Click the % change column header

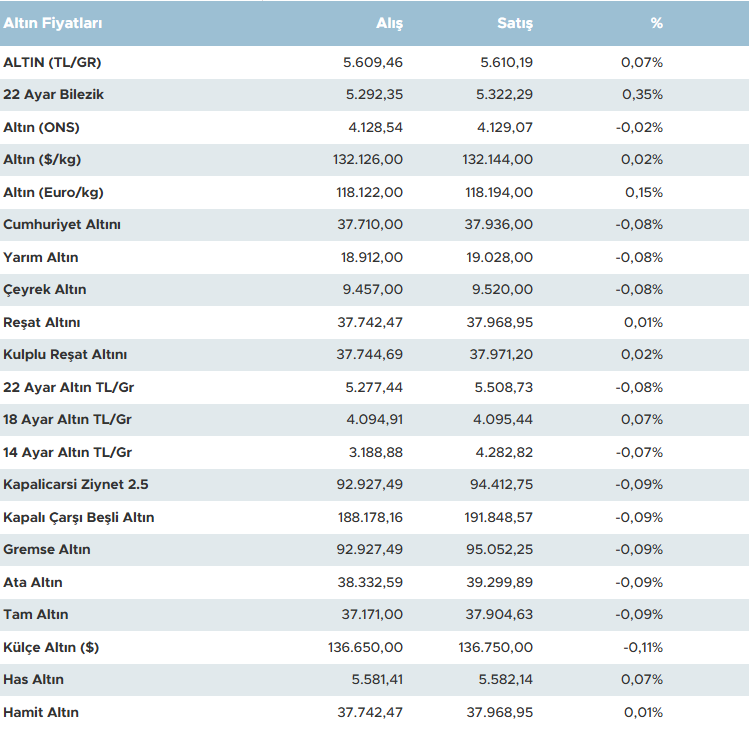point(656,23)
